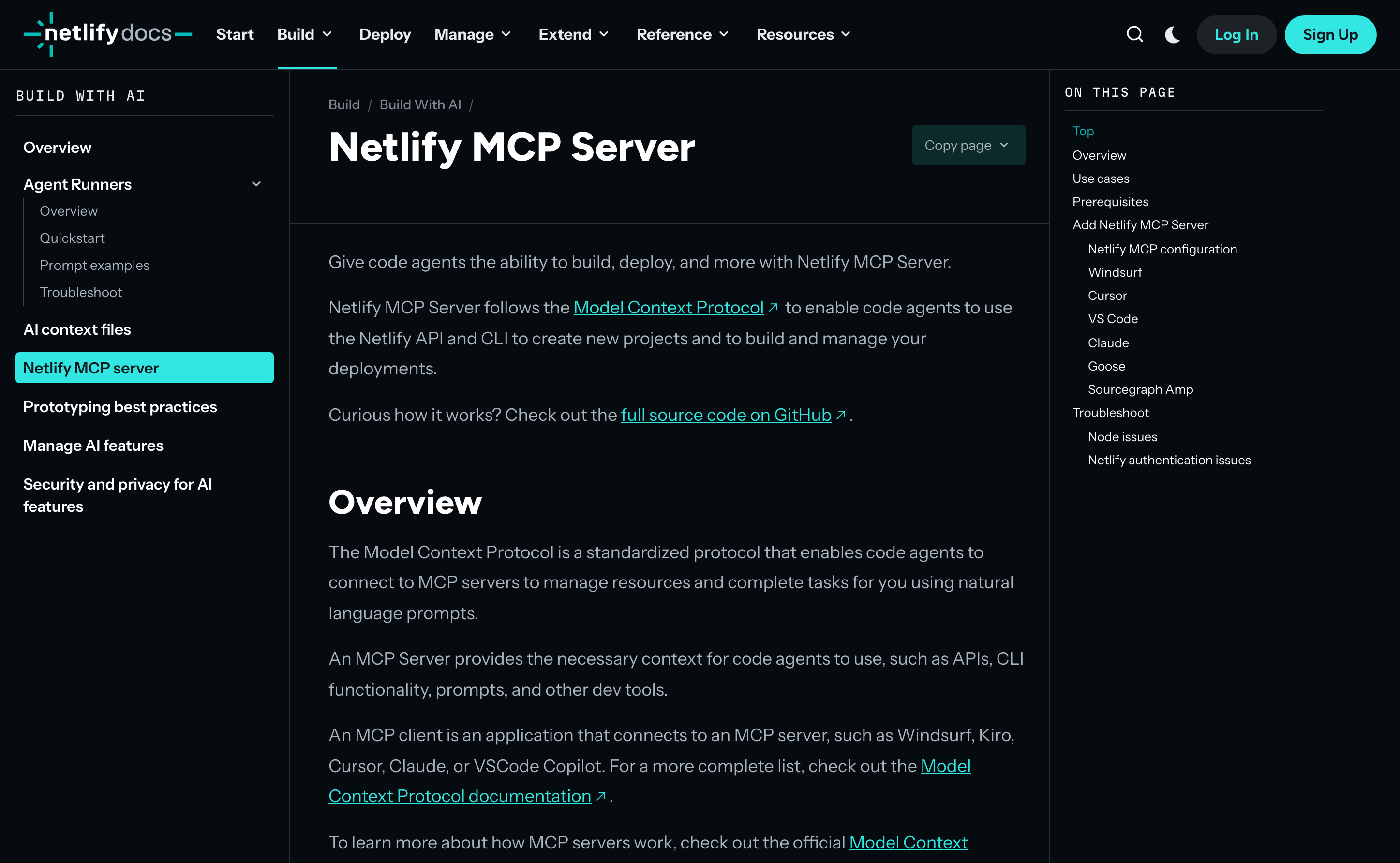Open Prompt examples under Agent Runners
This screenshot has height=863, width=1400.
click(x=94, y=266)
